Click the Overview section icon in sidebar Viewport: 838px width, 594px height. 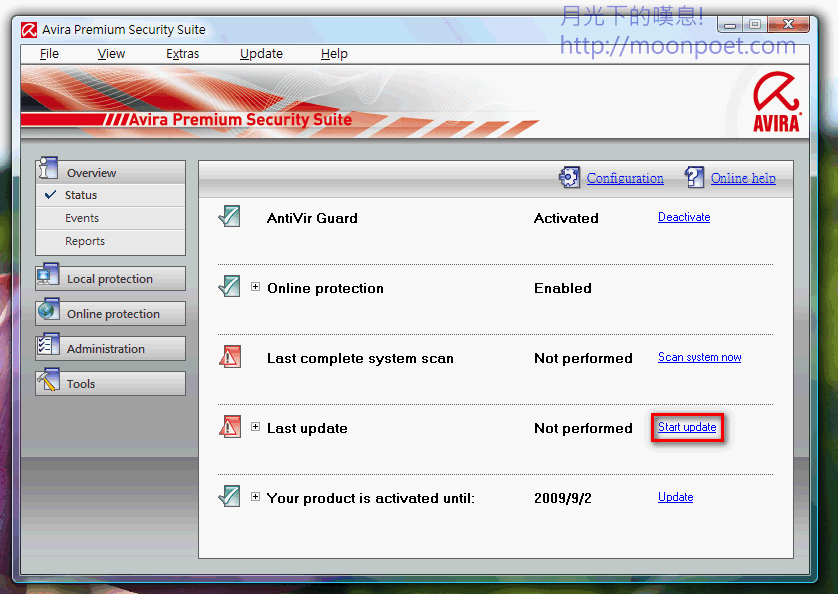48,171
